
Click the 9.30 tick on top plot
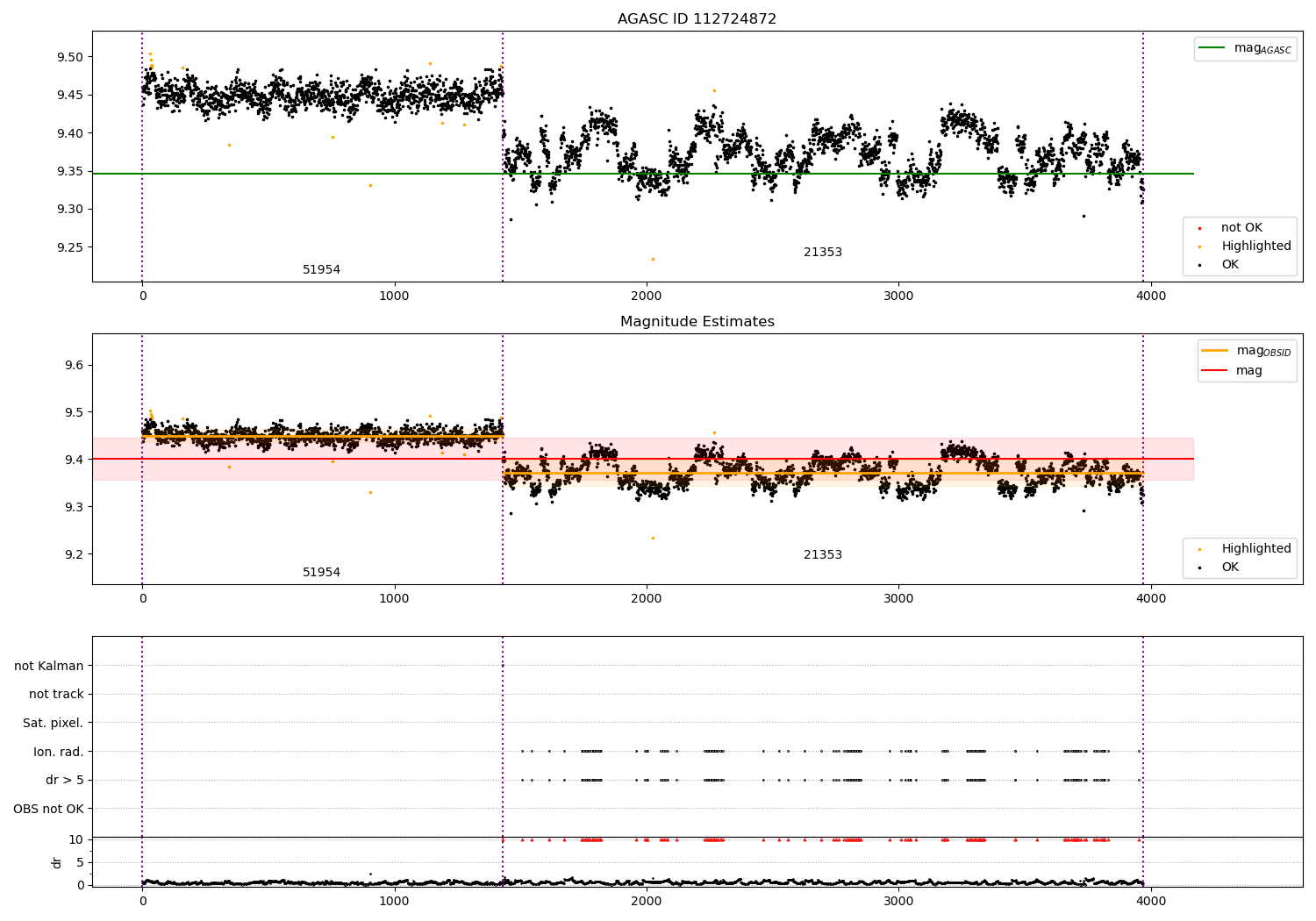coord(69,210)
